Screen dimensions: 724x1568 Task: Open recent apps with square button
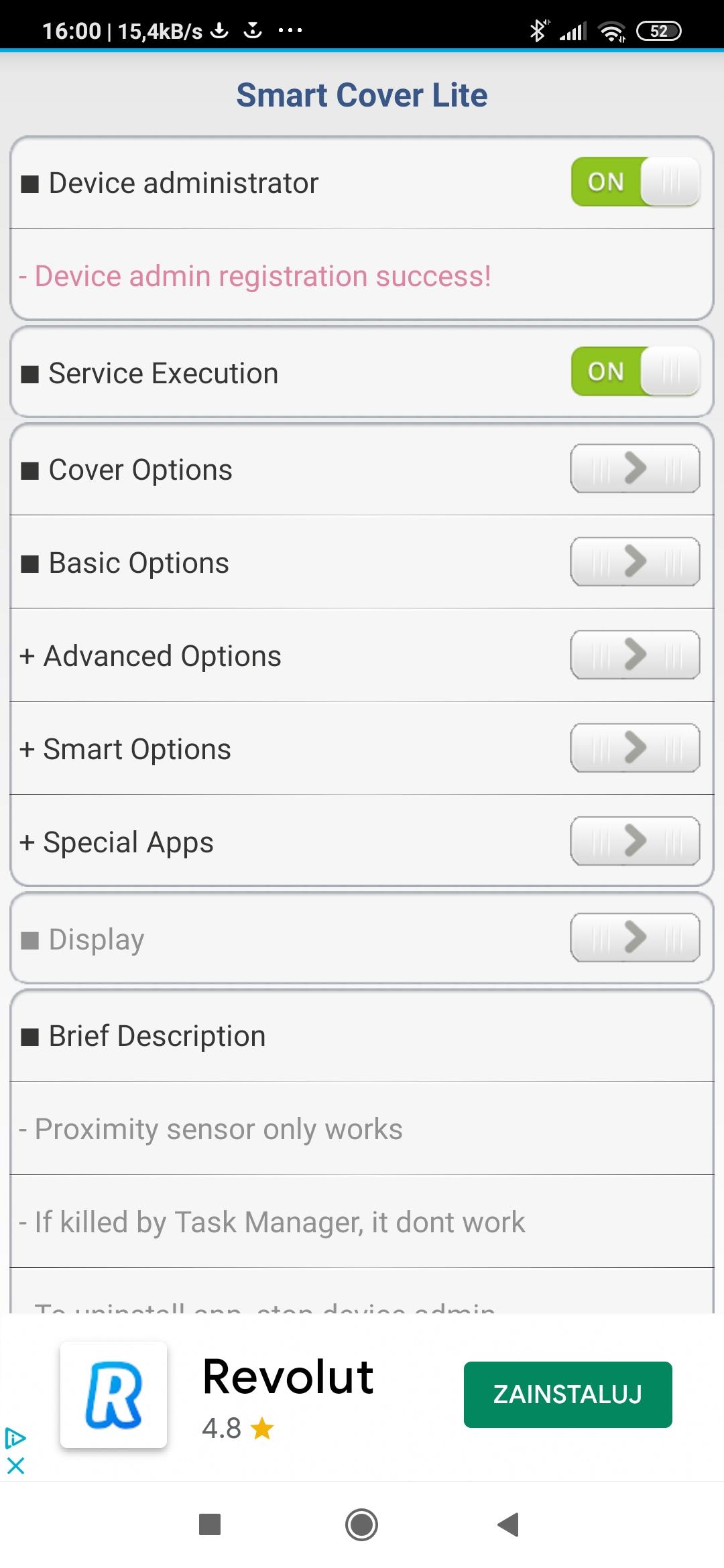click(x=210, y=1524)
